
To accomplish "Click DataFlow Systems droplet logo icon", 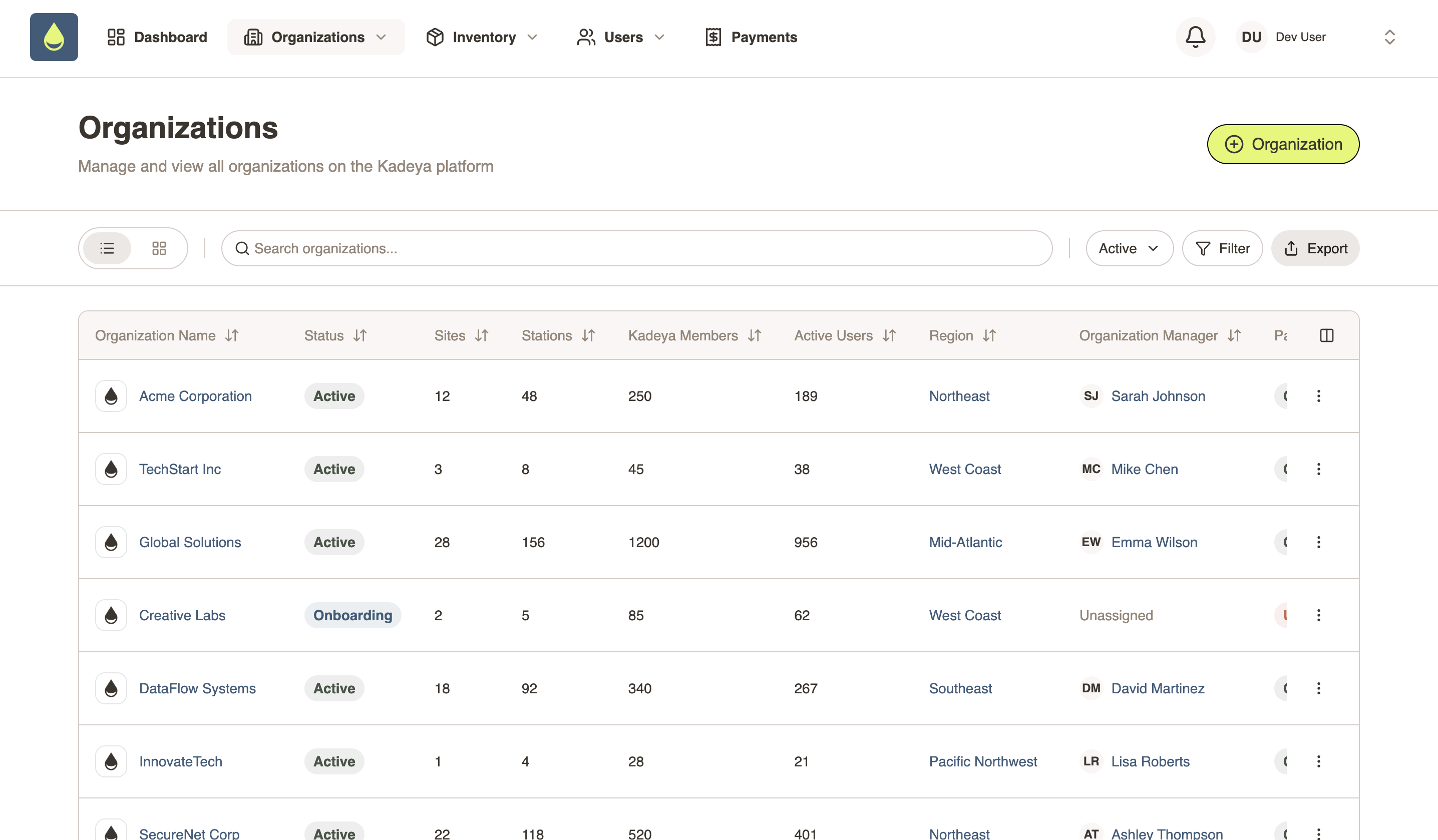I will click(x=111, y=688).
